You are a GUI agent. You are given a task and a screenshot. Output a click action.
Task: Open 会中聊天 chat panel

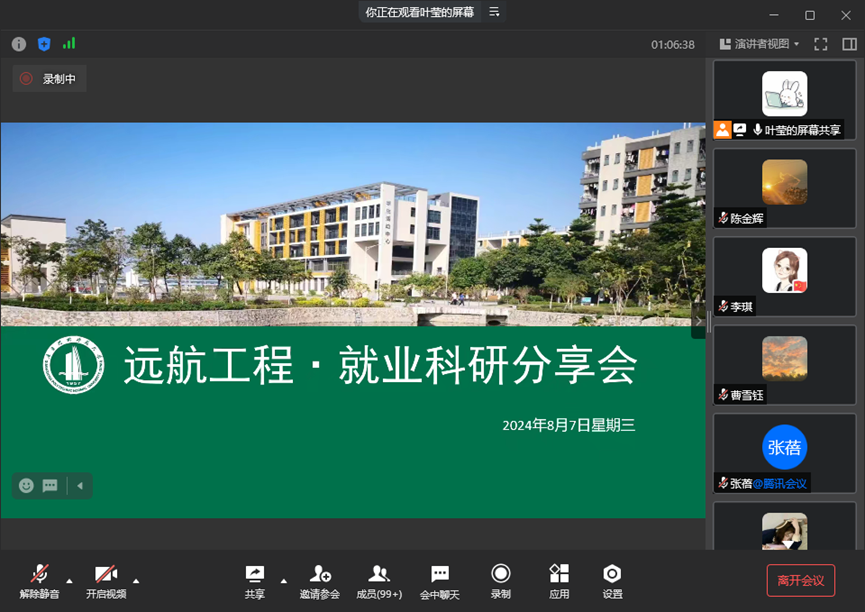439,581
